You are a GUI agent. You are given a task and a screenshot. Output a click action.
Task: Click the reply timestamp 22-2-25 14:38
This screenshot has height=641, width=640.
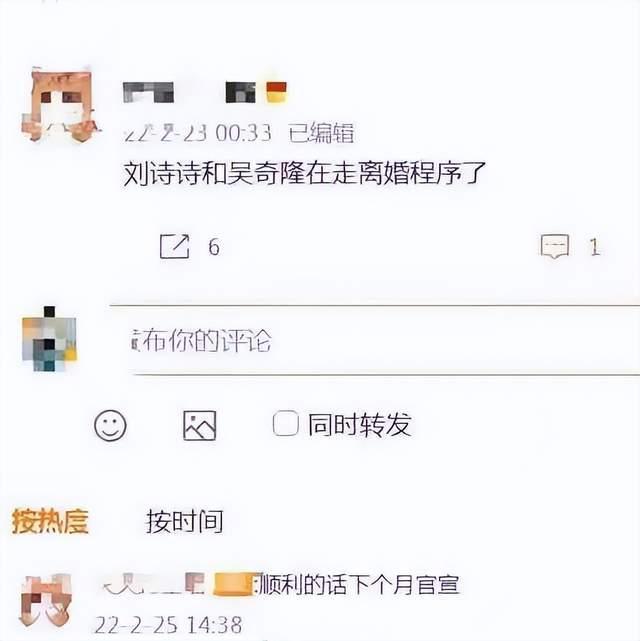(168, 625)
